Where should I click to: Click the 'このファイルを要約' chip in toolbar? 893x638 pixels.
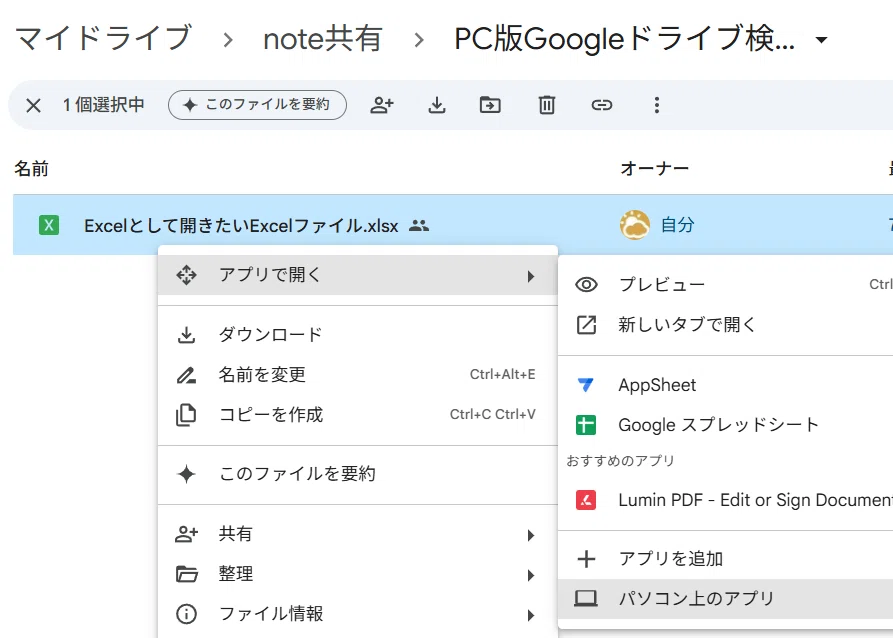257,105
